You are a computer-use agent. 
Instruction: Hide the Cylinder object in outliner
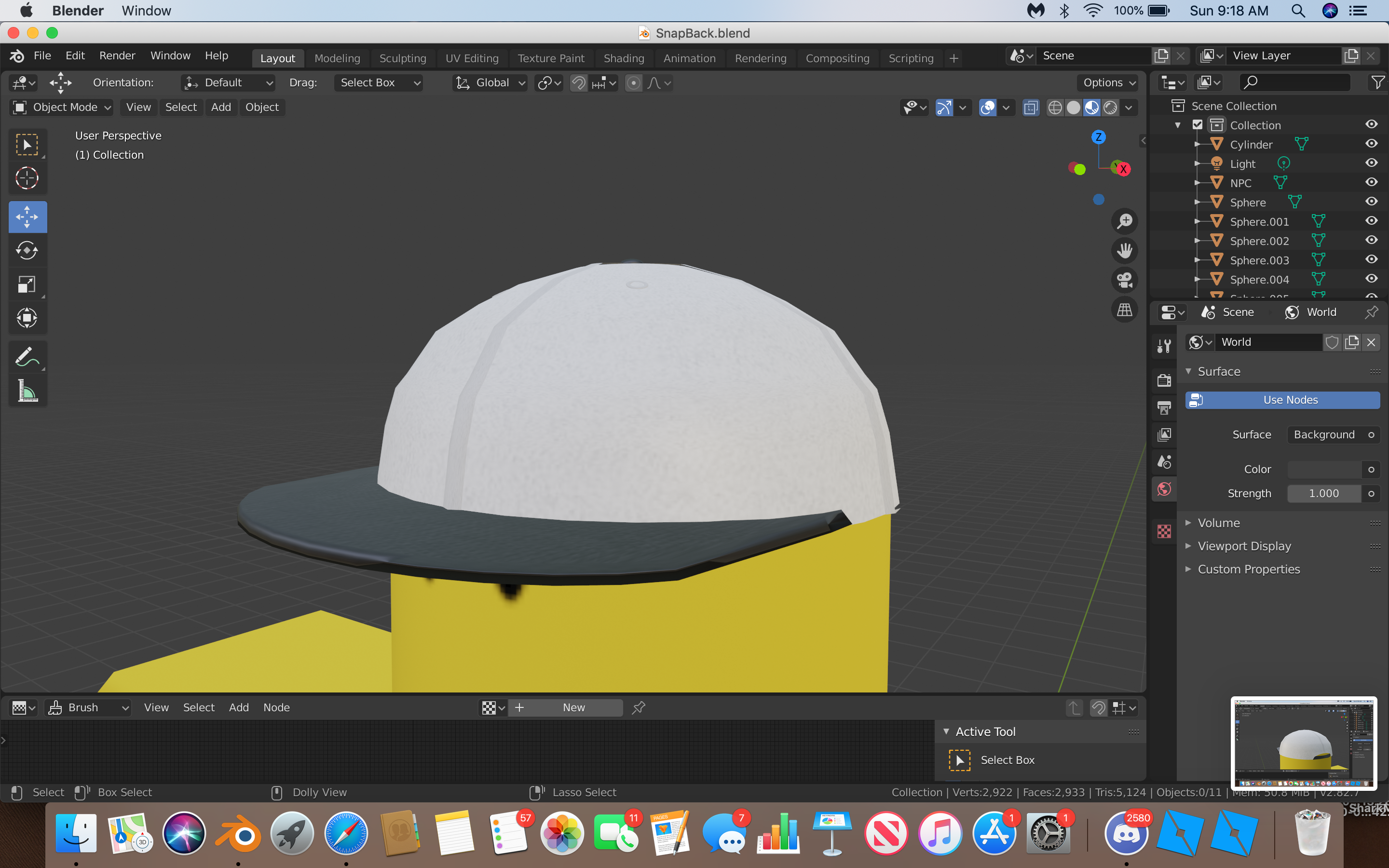(1371, 144)
